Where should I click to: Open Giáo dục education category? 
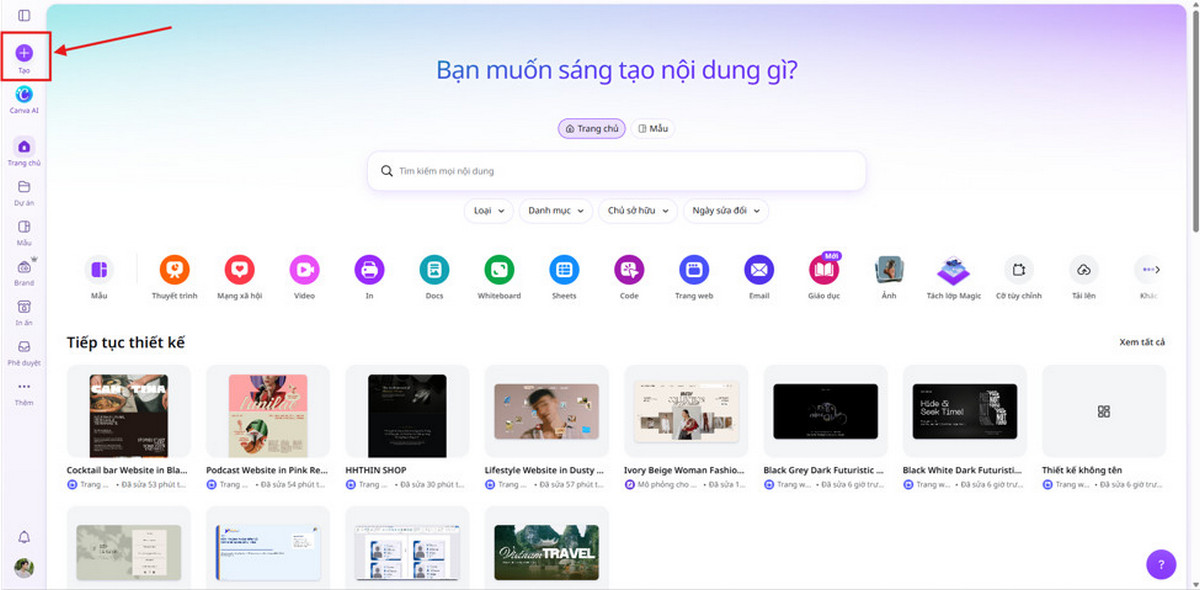824,269
